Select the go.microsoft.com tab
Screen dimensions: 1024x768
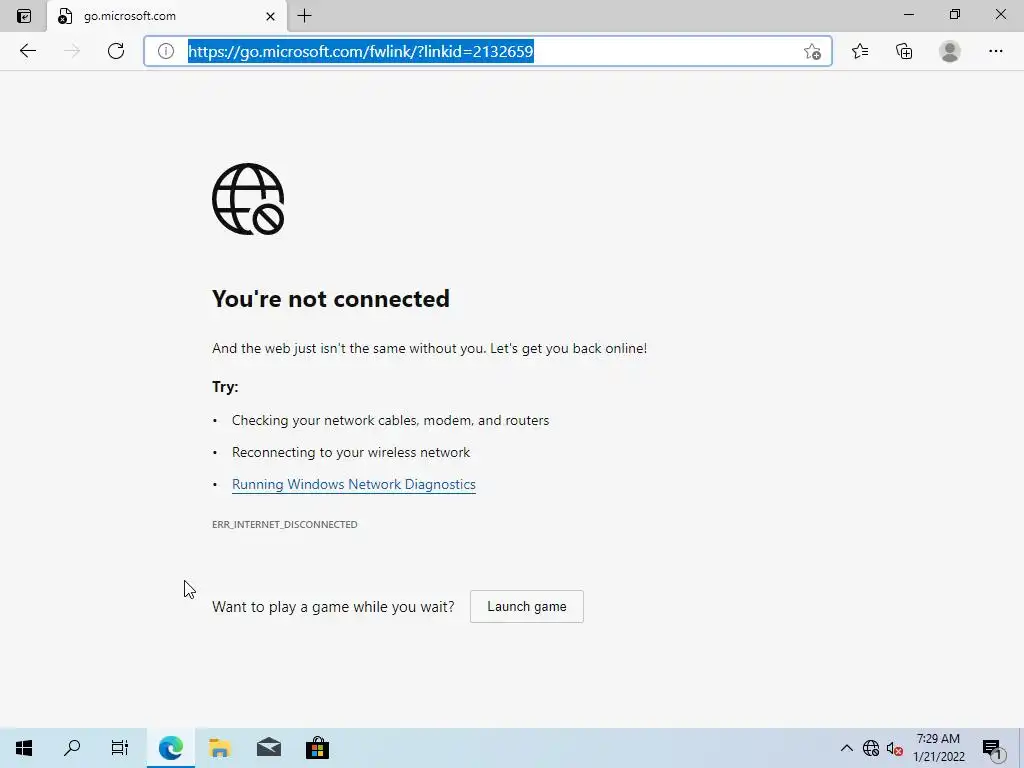167,16
